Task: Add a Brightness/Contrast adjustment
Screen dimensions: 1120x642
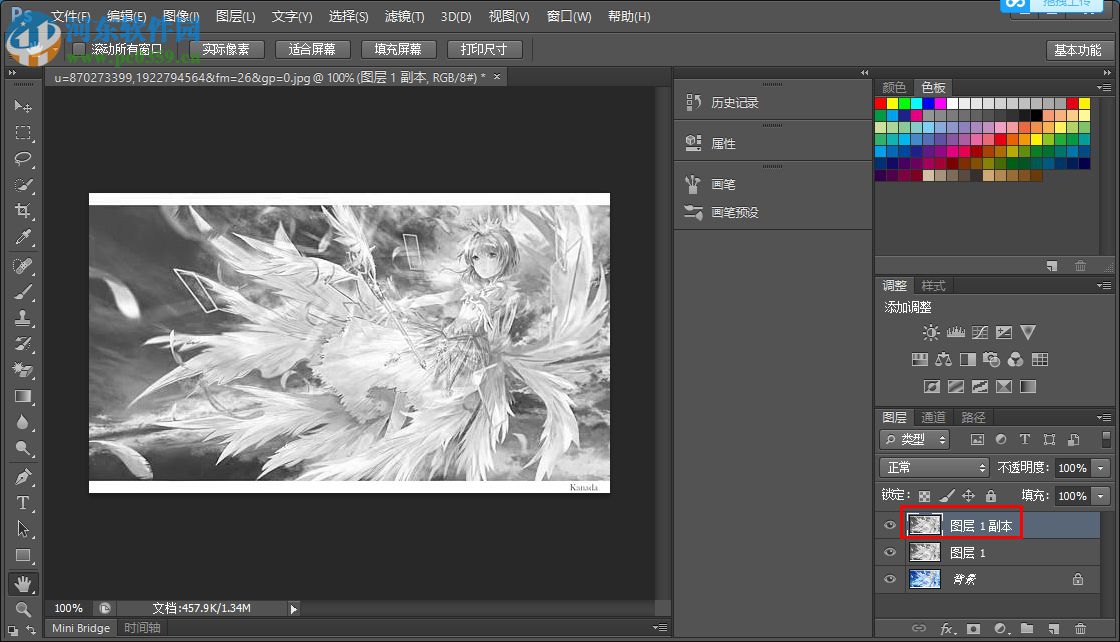Action: pyautogui.click(x=931, y=333)
